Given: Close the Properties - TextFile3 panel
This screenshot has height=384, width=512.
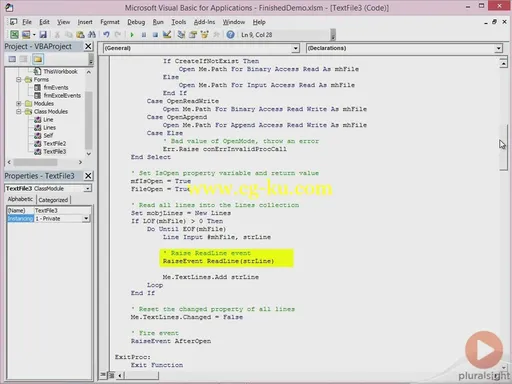Looking at the screenshot, I should 88,176.
